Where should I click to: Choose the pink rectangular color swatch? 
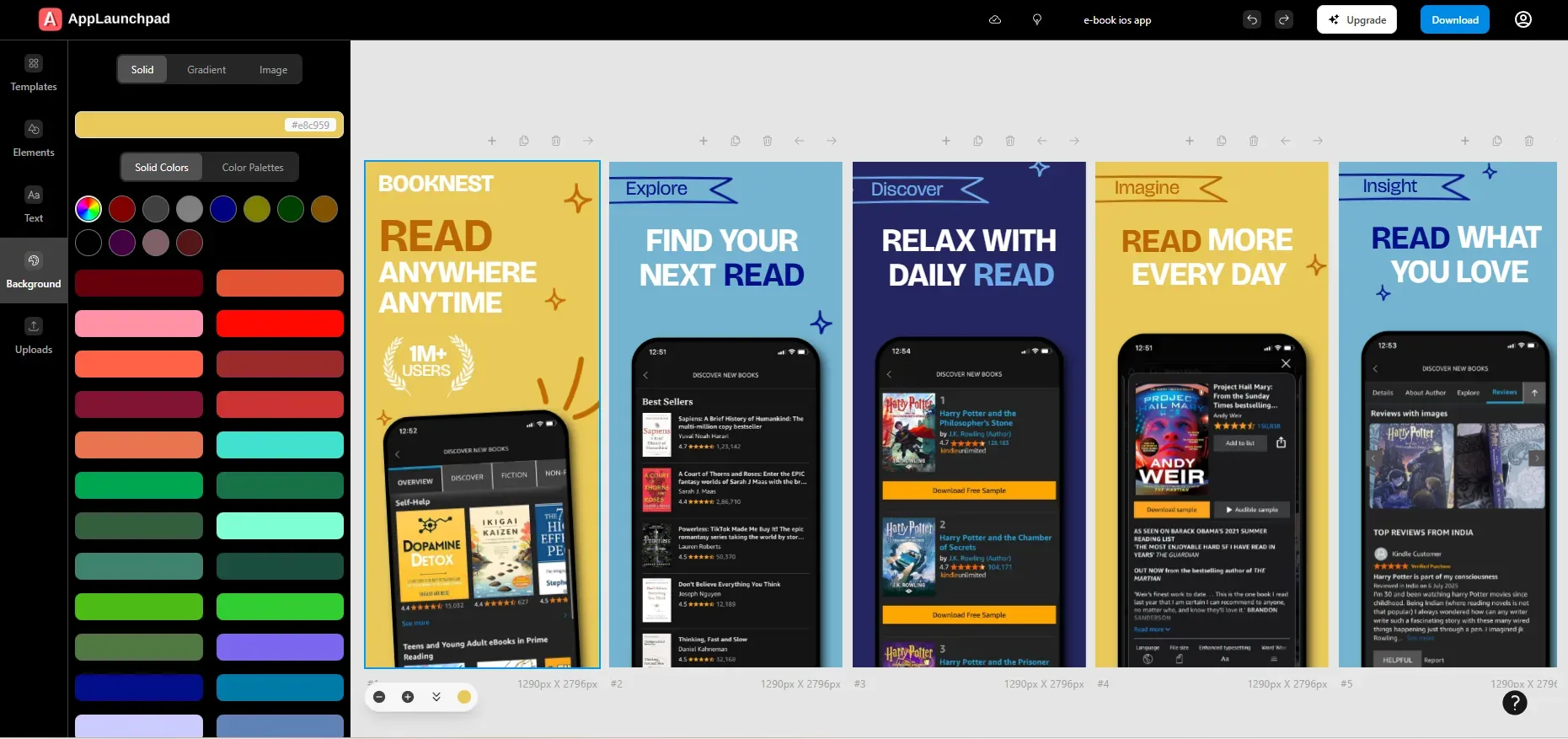pos(139,324)
